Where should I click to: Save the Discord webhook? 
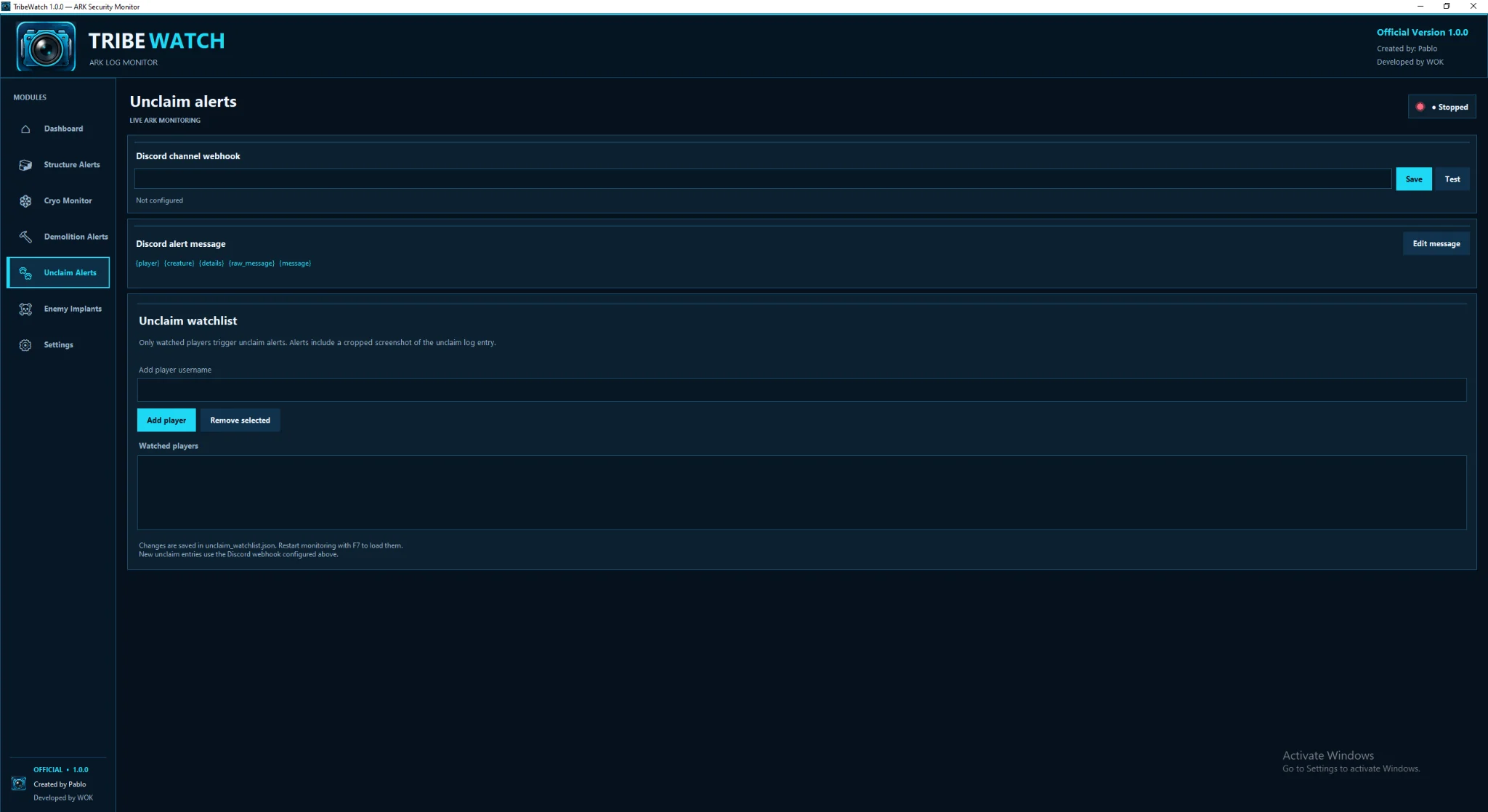click(x=1413, y=179)
